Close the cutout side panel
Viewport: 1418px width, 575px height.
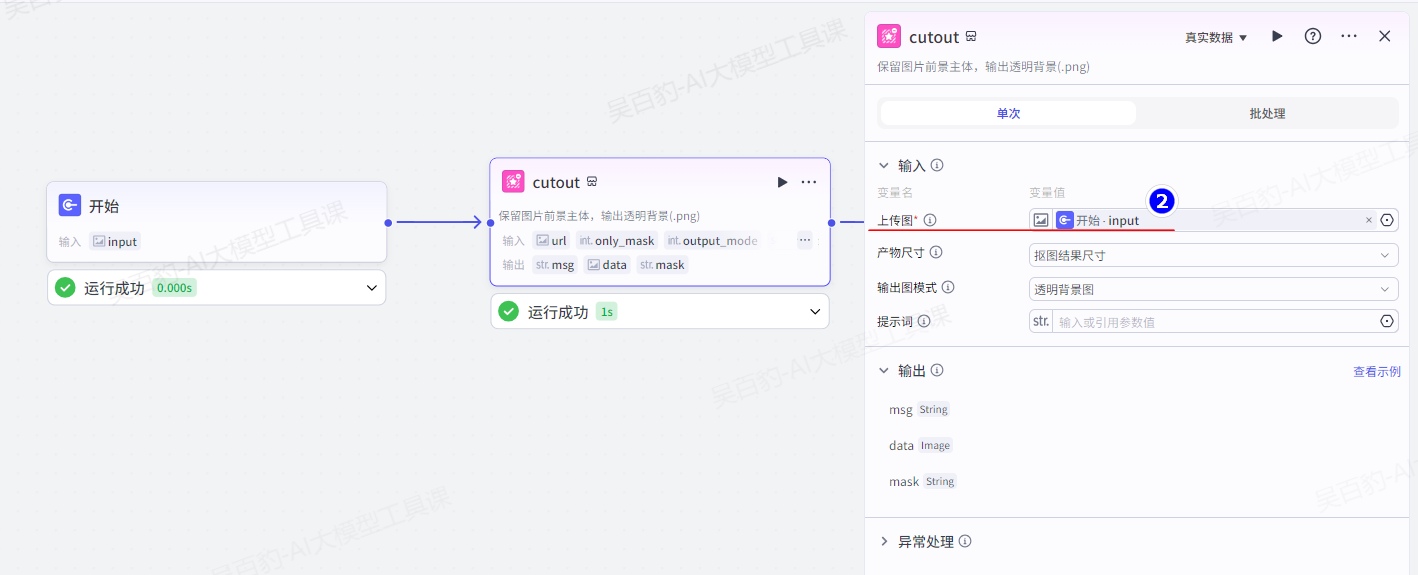click(x=1385, y=36)
